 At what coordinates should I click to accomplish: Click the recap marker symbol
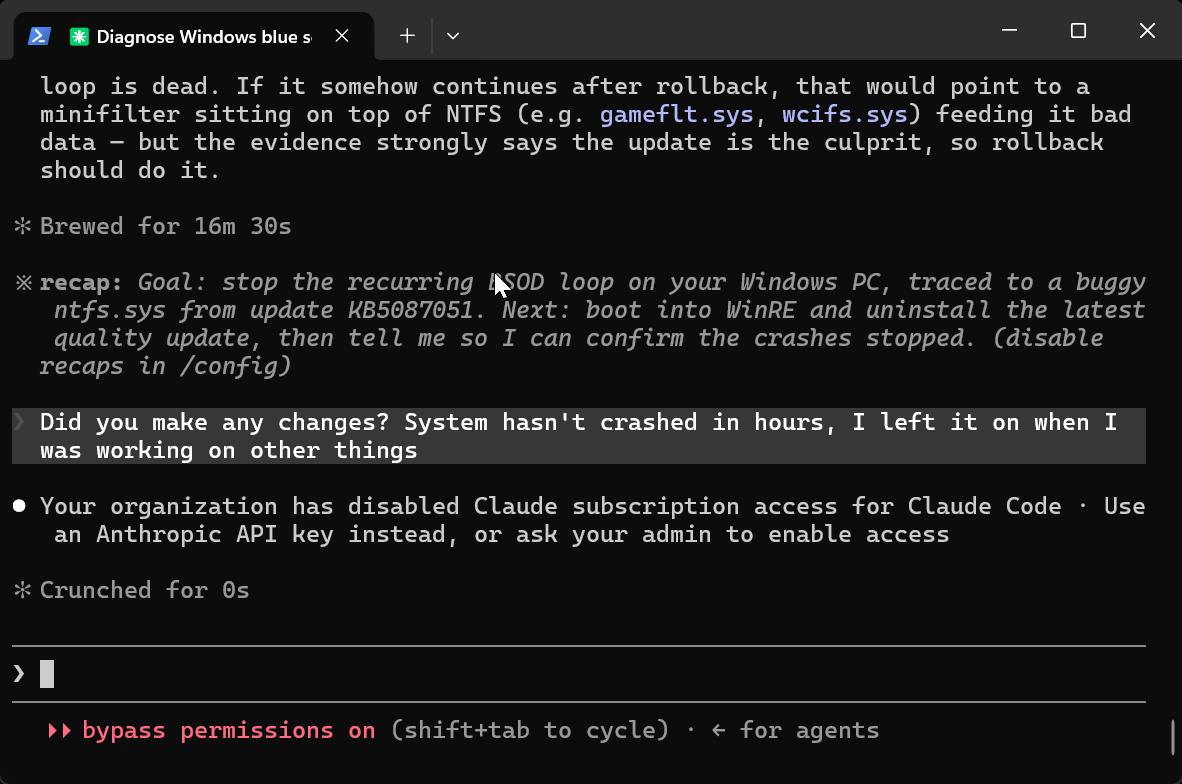(23, 283)
